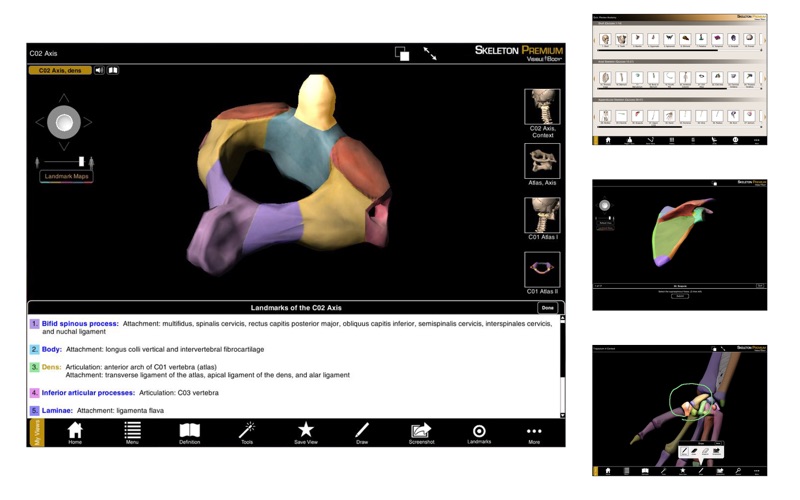Screen dimensions: 800x500
Task: Open the More ellipsis menu
Action: 534,434
